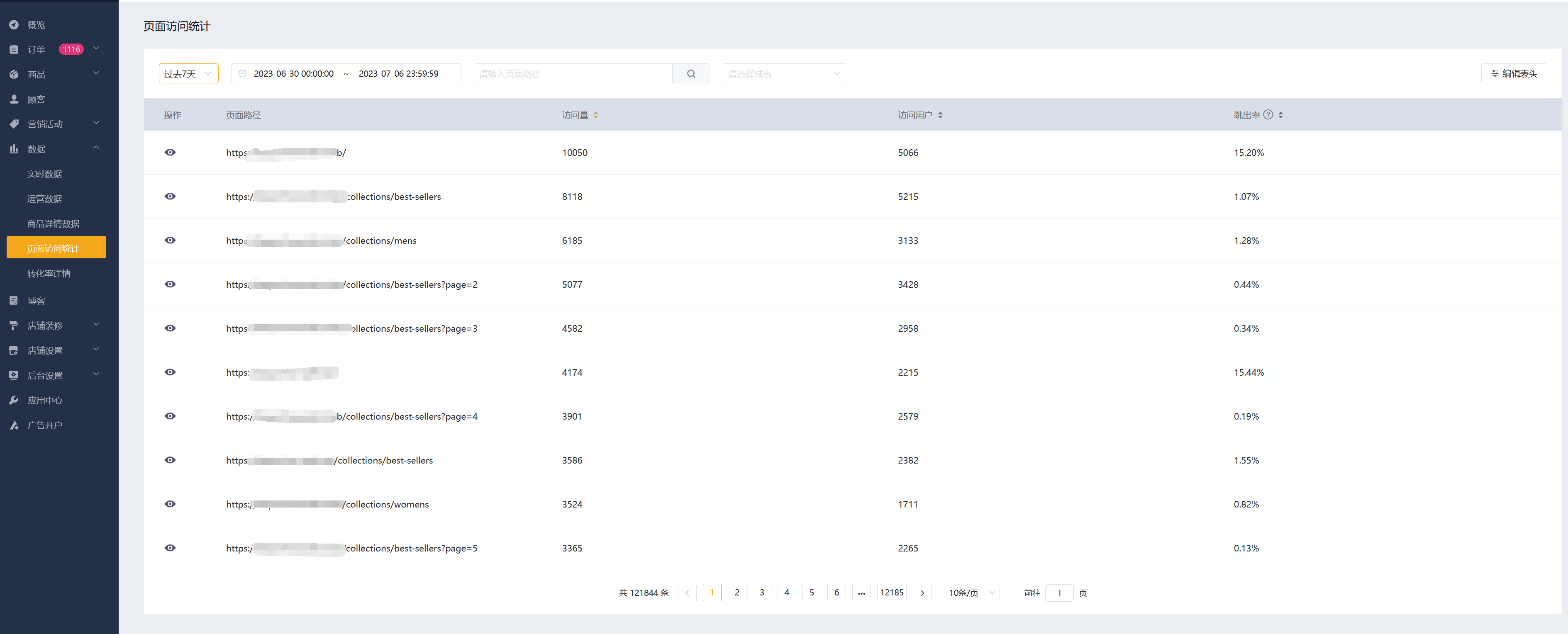Viewport: 1568px width, 634px height.
Task: Click the 1116 orders badge
Action: 71,49
